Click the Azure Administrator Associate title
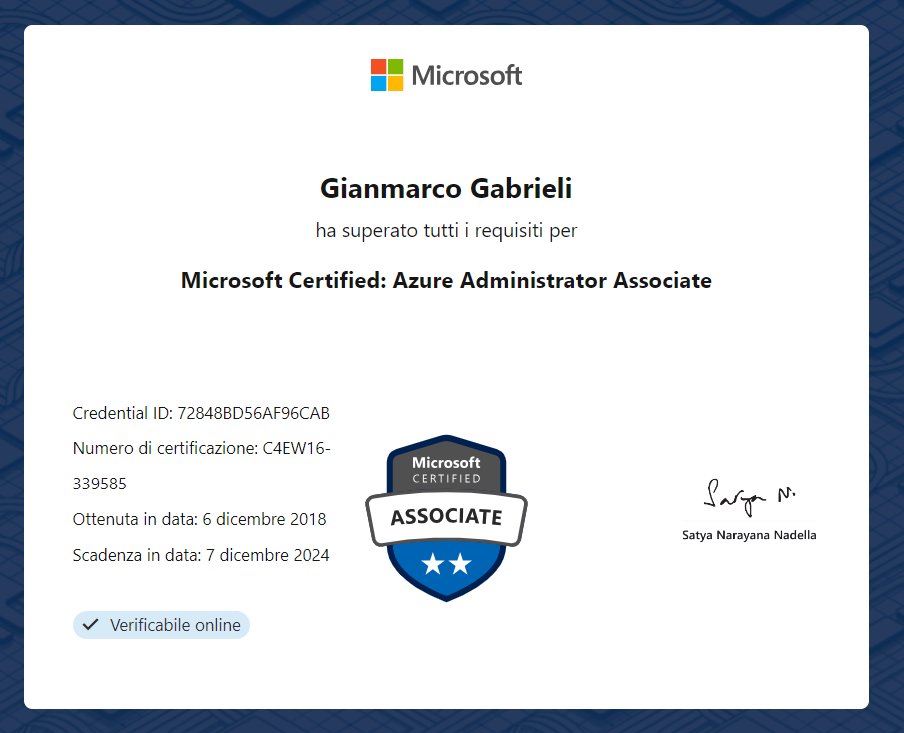Screen dimensions: 904x733 click(446, 281)
